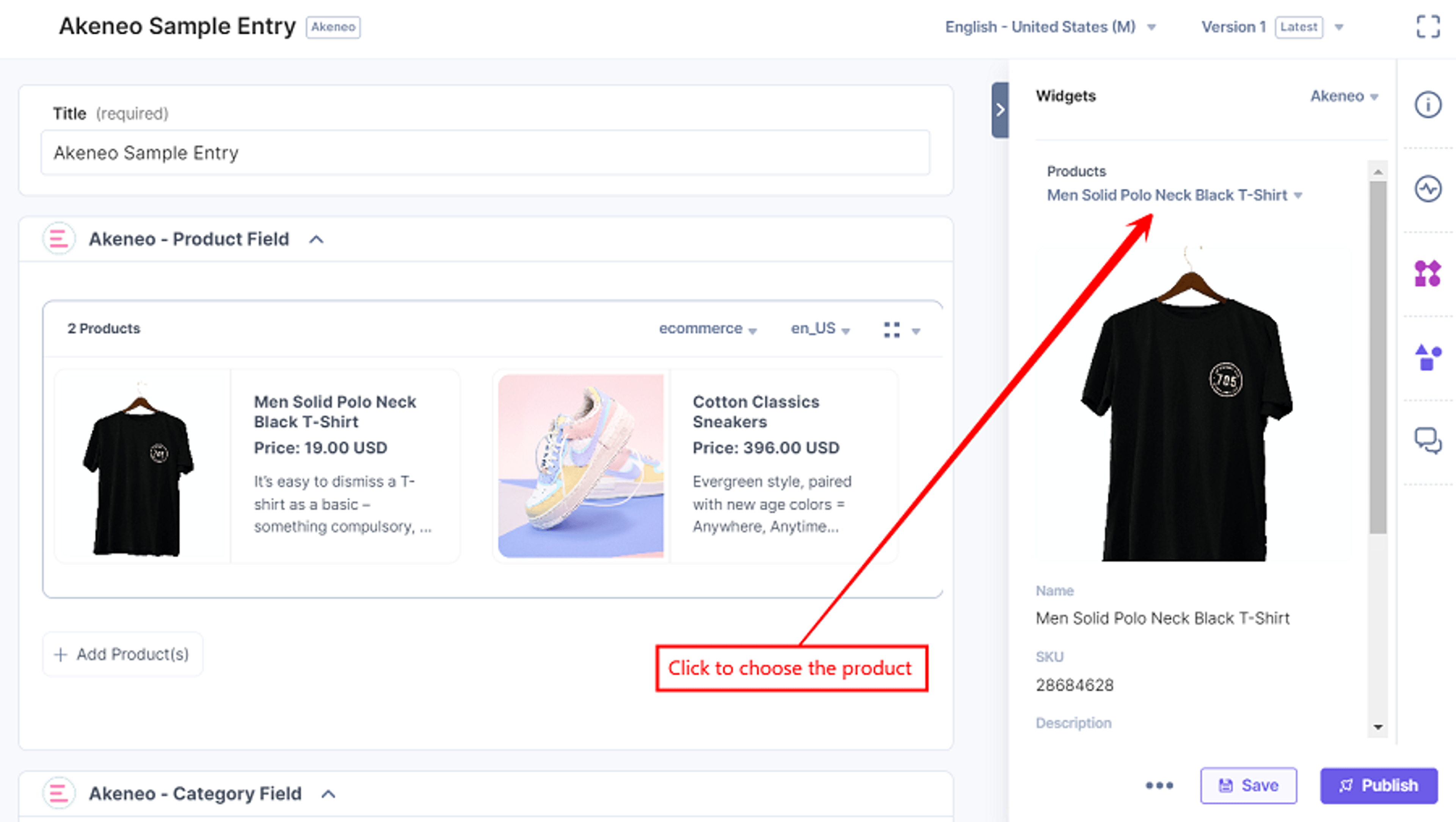
Task: Open the activity pulse icon
Action: click(x=1428, y=189)
